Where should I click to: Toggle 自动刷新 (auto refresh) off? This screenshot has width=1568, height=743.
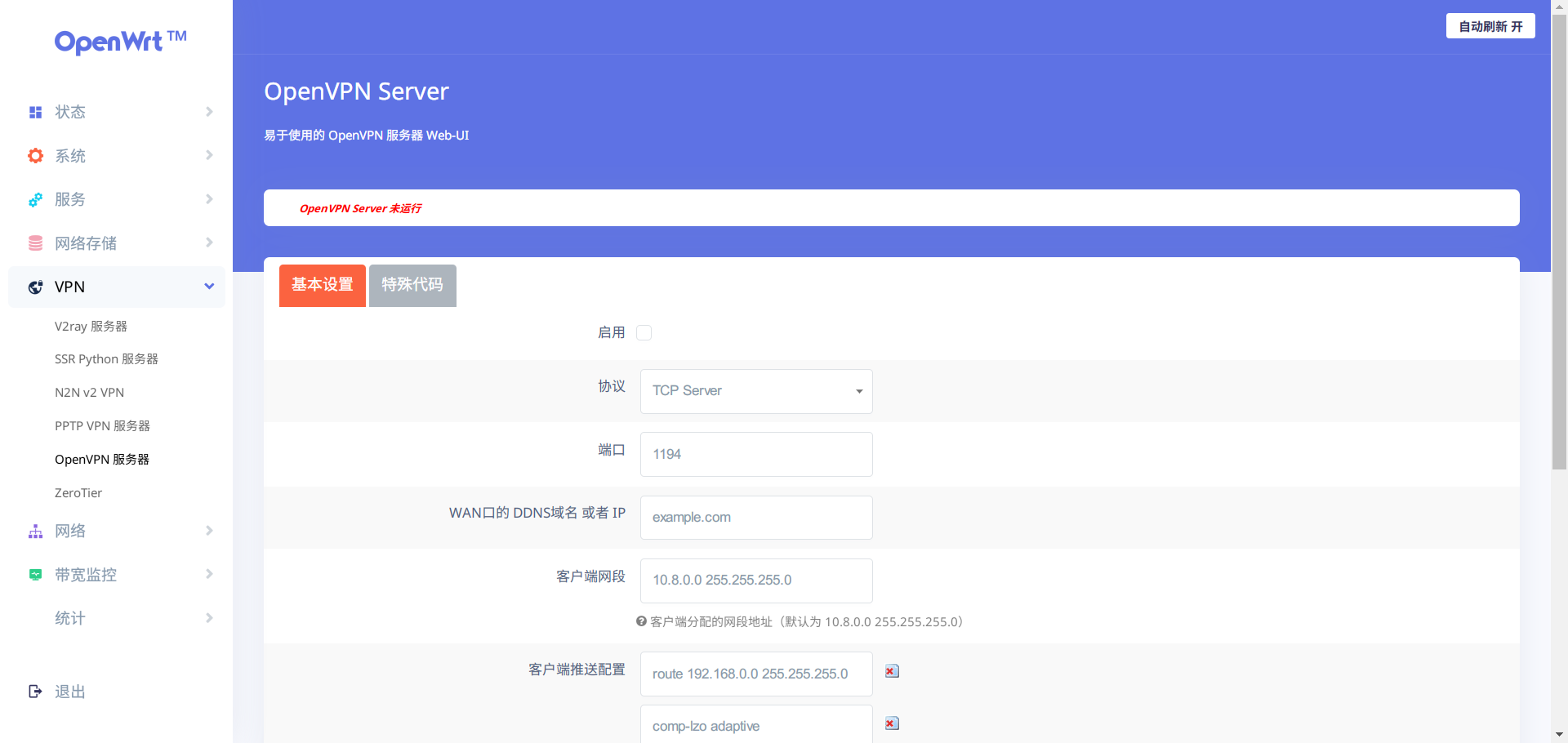(x=1490, y=25)
